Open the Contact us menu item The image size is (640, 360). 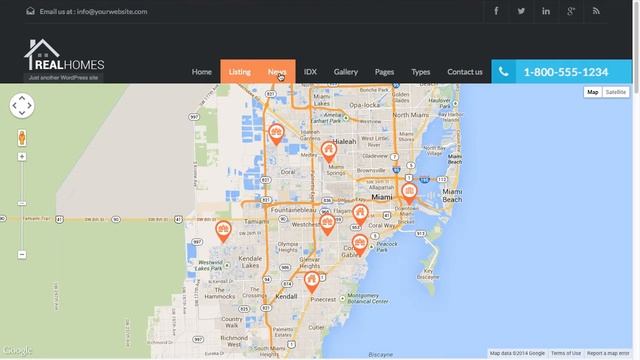465,72
